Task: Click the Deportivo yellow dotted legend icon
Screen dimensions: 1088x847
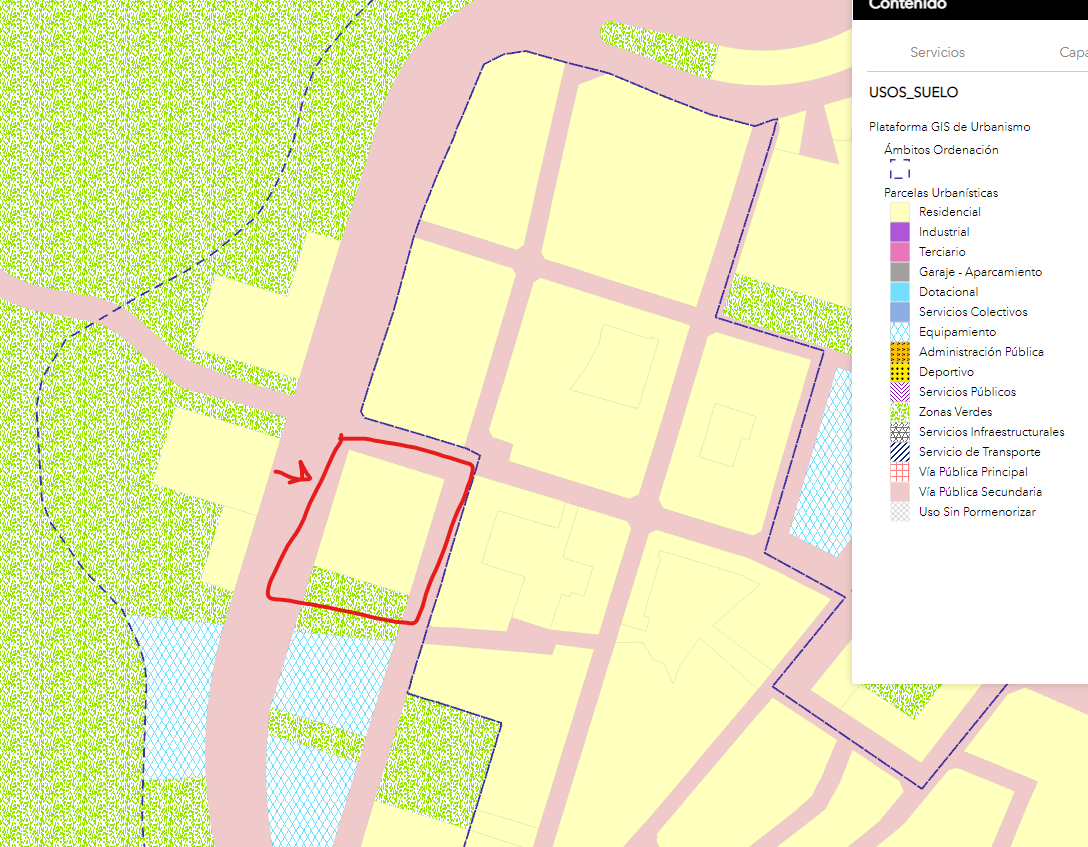Action: point(900,372)
